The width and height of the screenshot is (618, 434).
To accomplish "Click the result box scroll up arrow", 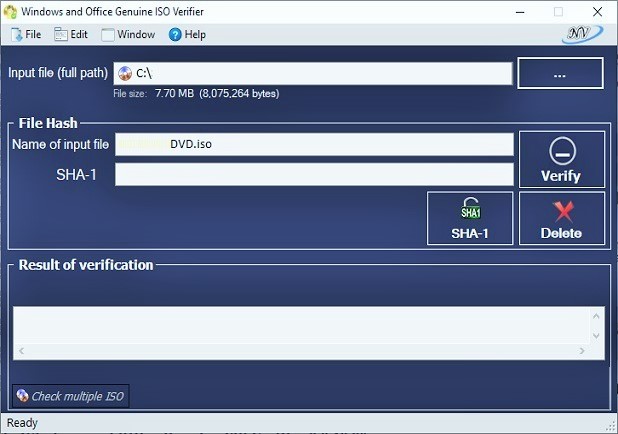I will 596,316.
